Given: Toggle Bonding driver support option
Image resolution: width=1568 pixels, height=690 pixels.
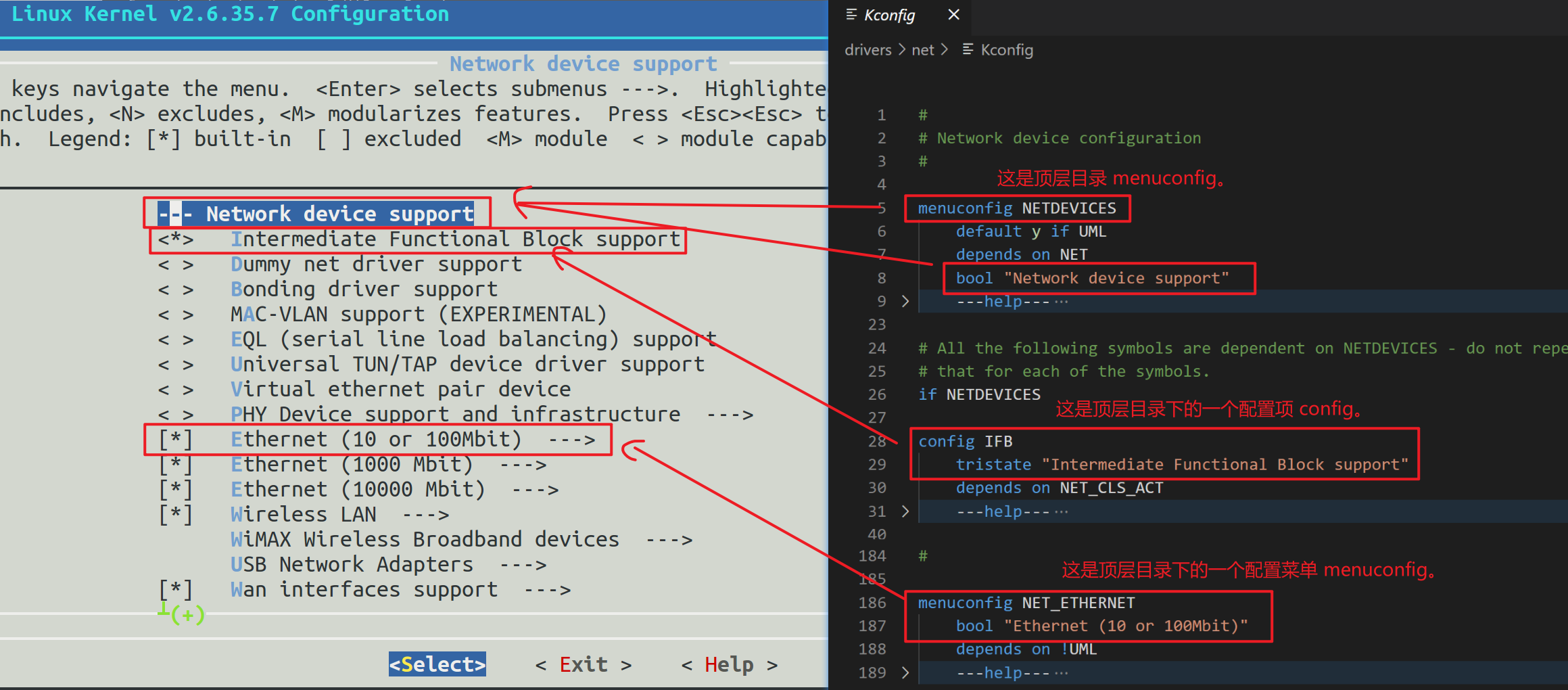Looking at the screenshot, I should (x=176, y=290).
